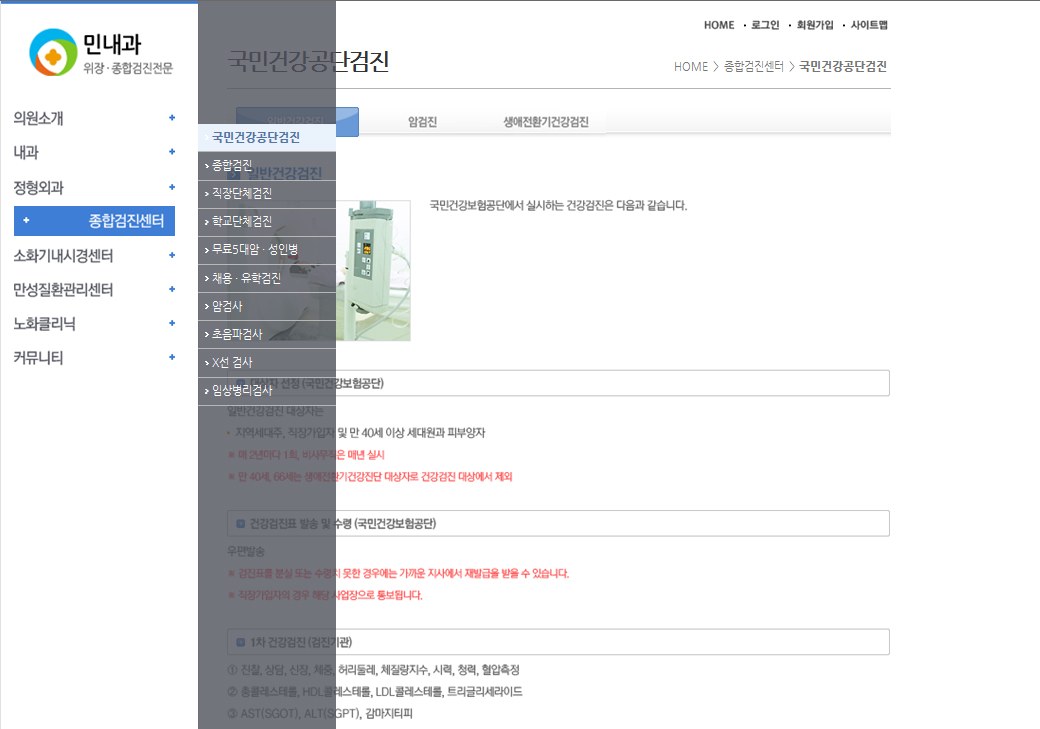Image resolution: width=1040 pixels, height=729 pixels.
Task: Click plus icon beside 소화기내시경센터
Action: [172, 255]
